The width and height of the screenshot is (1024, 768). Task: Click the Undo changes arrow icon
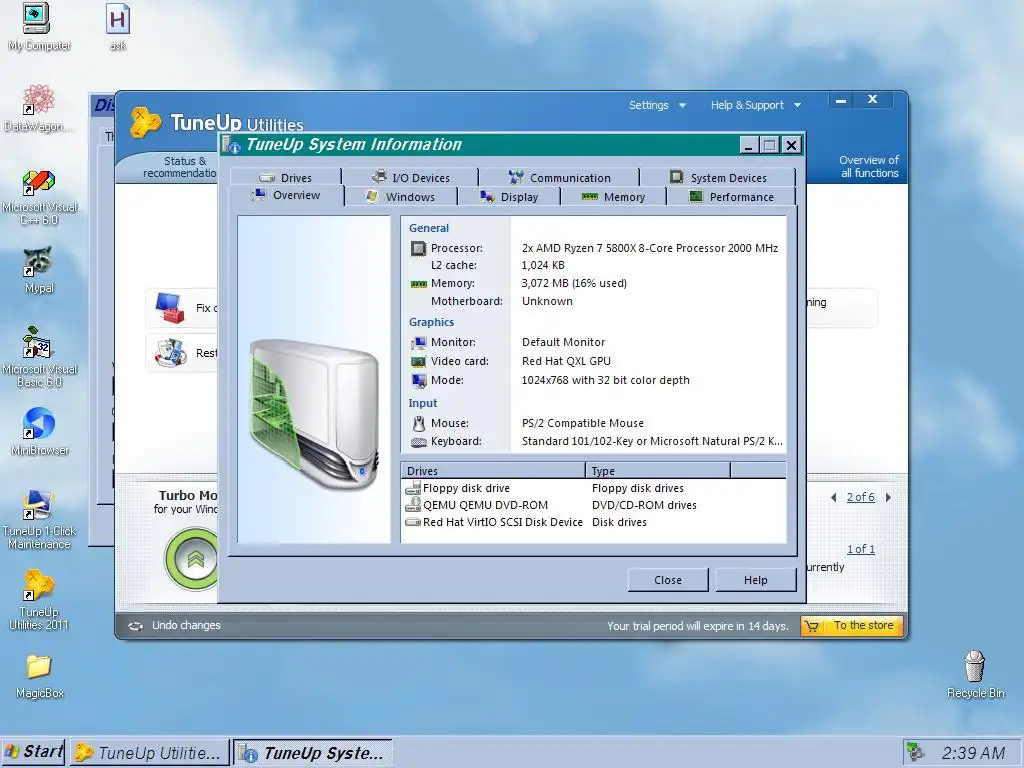(x=135, y=626)
